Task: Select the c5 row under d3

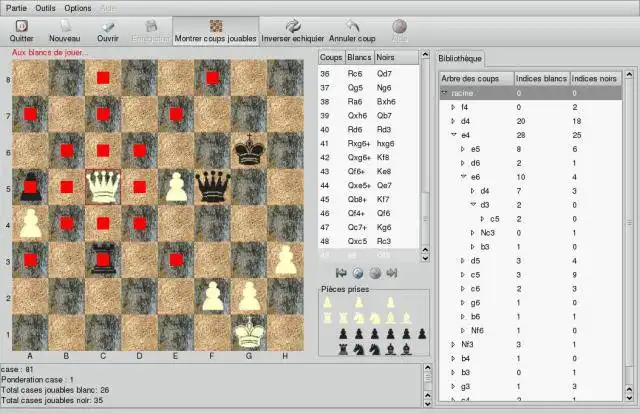Action: [531, 219]
